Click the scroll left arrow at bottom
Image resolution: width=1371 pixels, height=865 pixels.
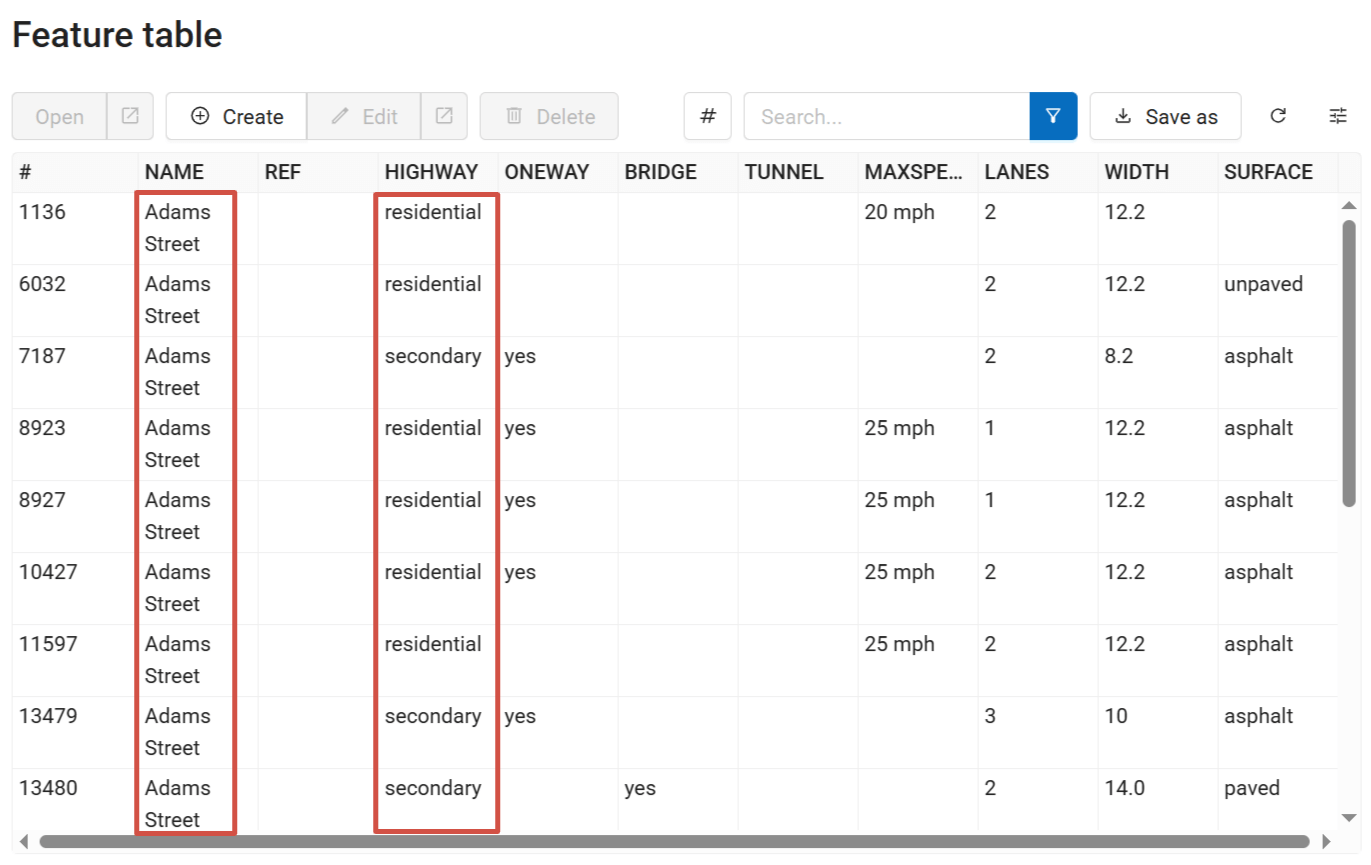(x=24, y=842)
